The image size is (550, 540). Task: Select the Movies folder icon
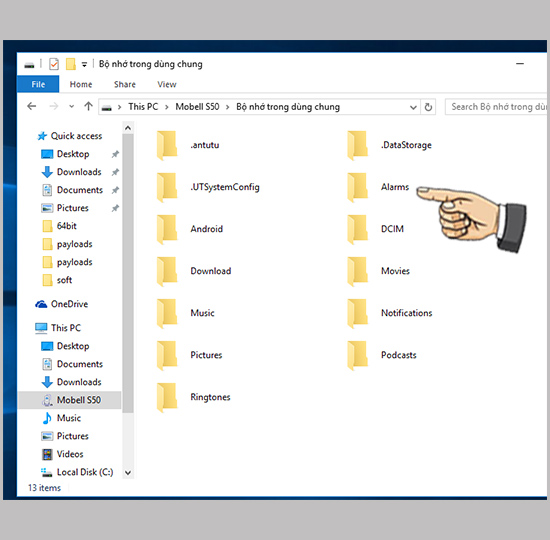tap(357, 272)
